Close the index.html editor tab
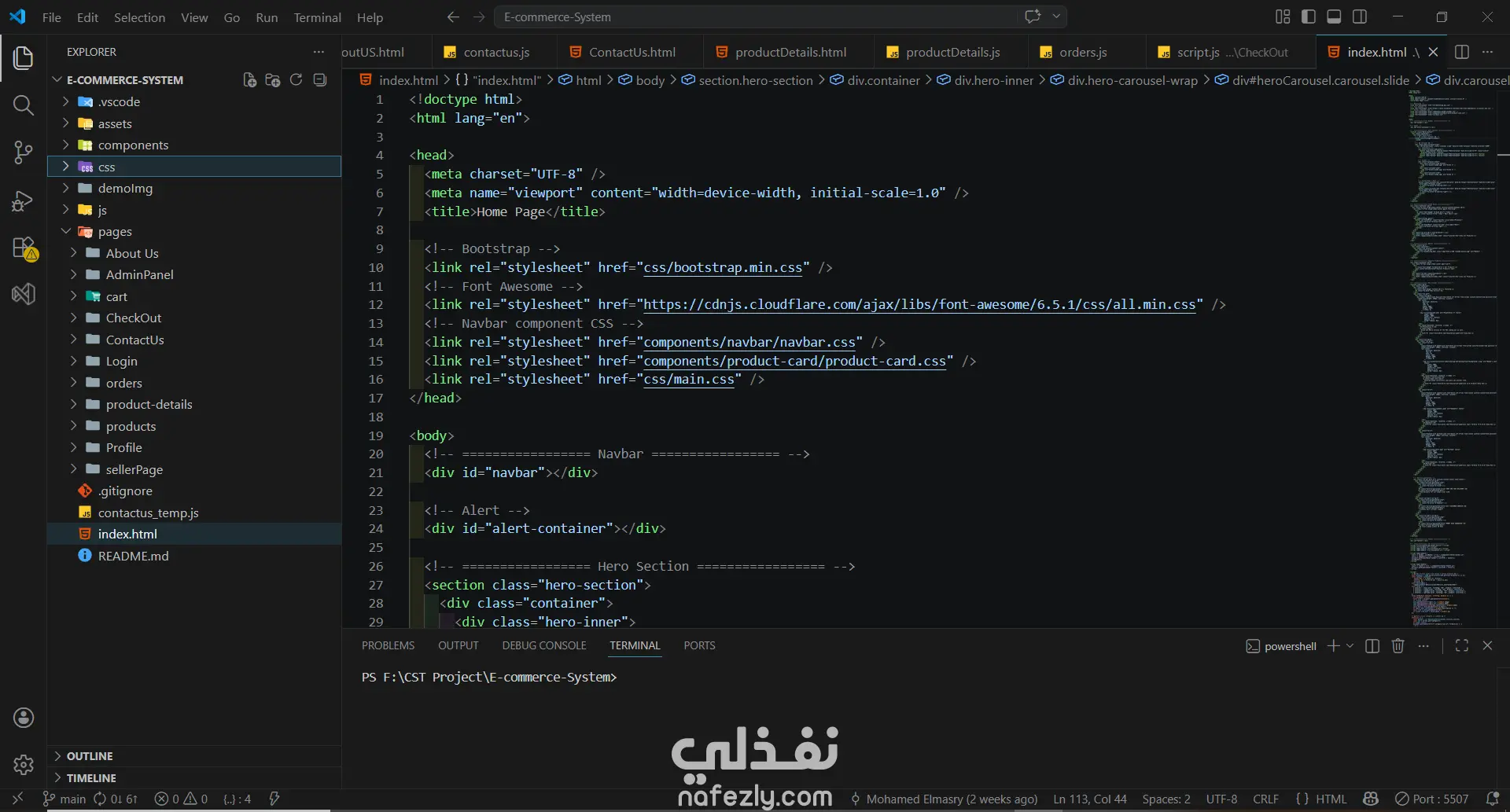Image resolution: width=1510 pixels, height=812 pixels. pyautogui.click(x=1433, y=52)
